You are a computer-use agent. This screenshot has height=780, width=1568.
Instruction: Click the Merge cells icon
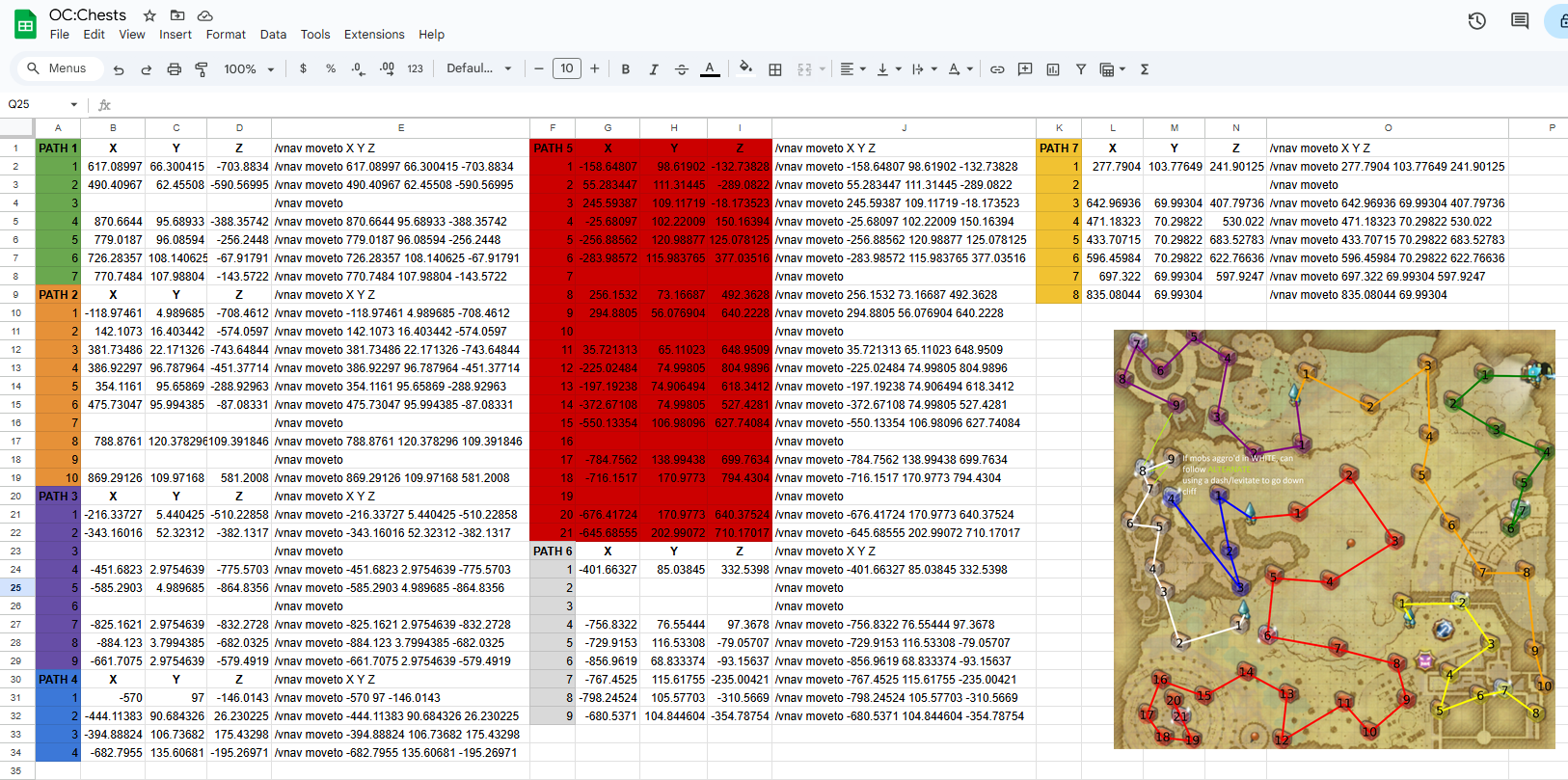pyautogui.click(x=804, y=69)
